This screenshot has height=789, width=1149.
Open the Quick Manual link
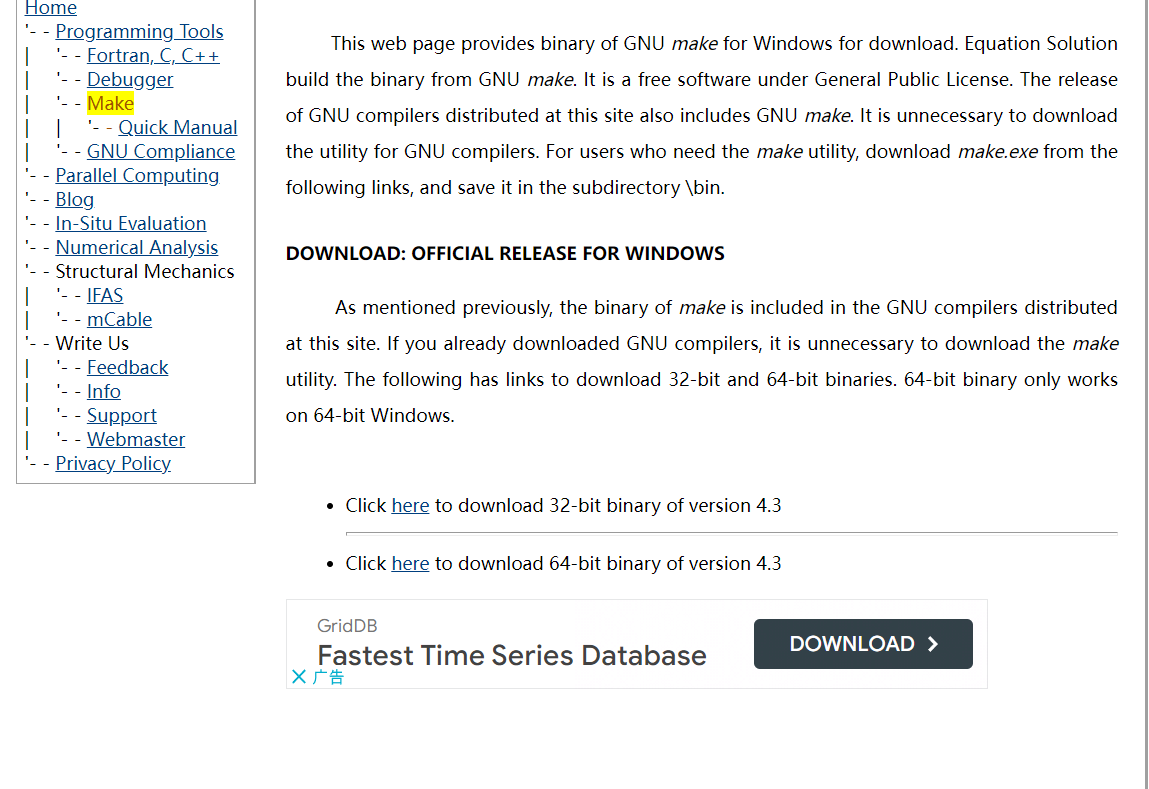[178, 128]
